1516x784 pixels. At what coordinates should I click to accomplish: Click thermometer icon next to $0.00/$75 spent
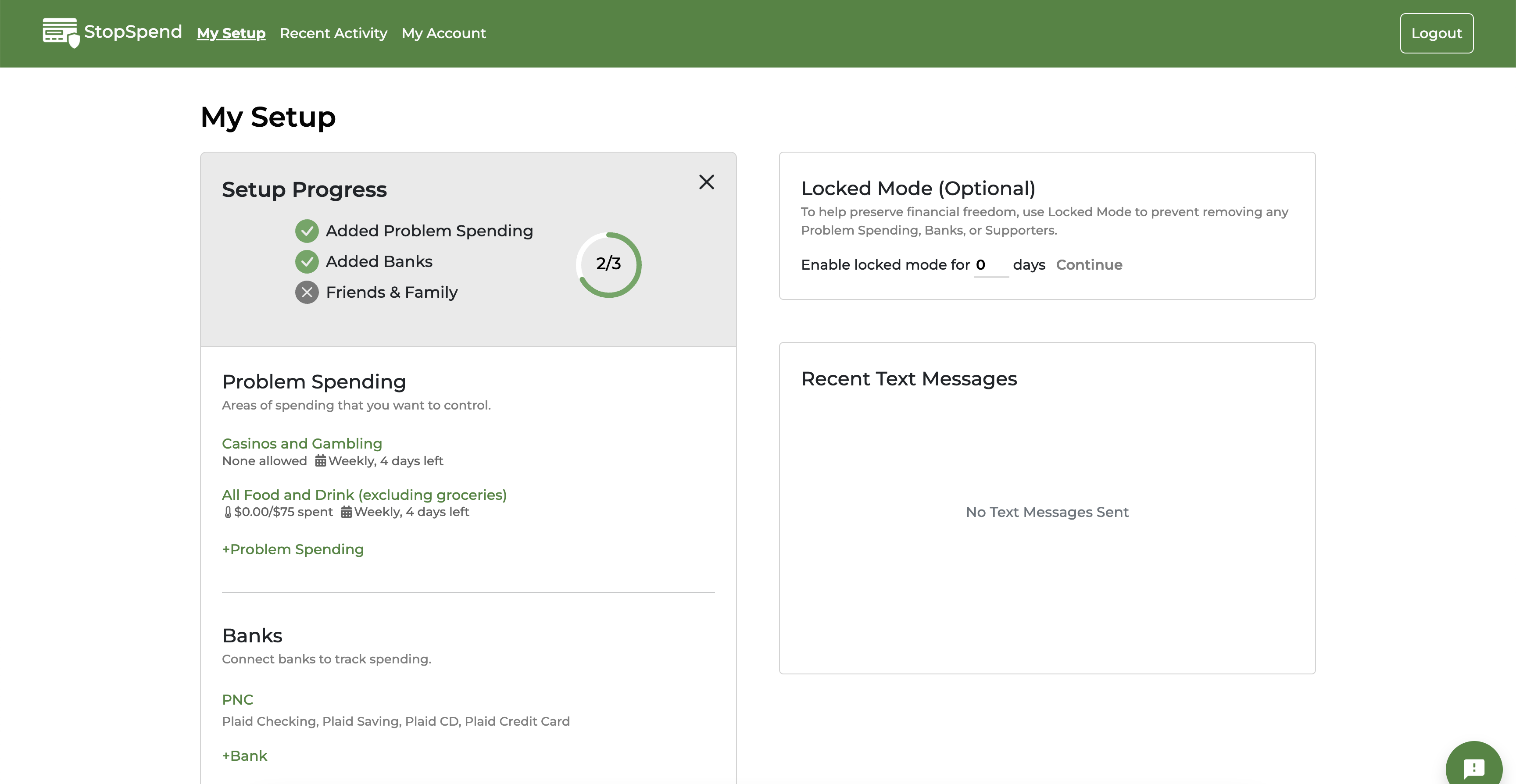[228, 512]
